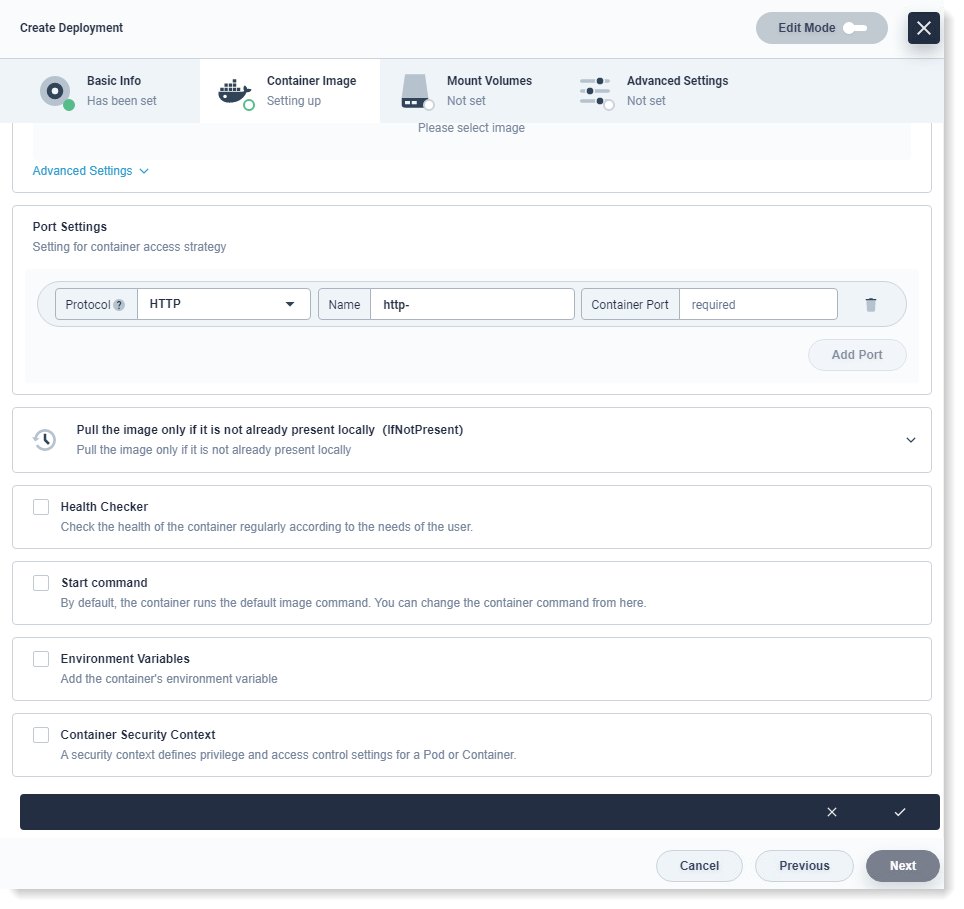This screenshot has height=909, width=964.
Task: Click the Start command description text
Action: pyautogui.click(x=354, y=602)
